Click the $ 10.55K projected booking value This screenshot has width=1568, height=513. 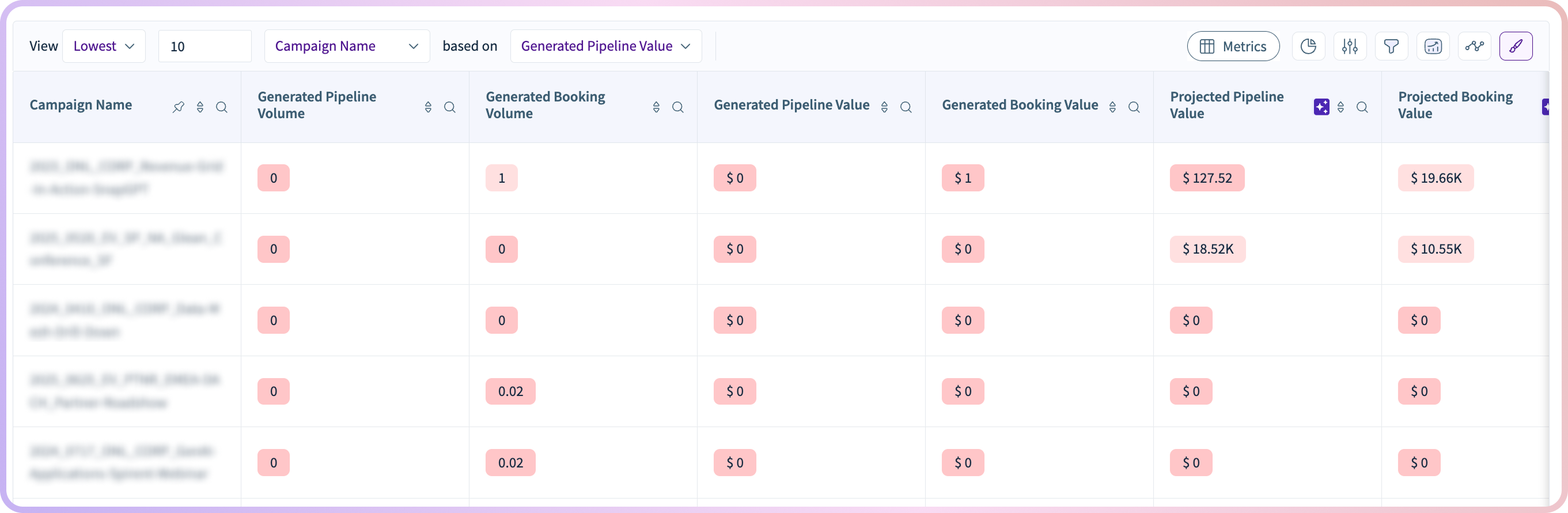[x=1436, y=249]
